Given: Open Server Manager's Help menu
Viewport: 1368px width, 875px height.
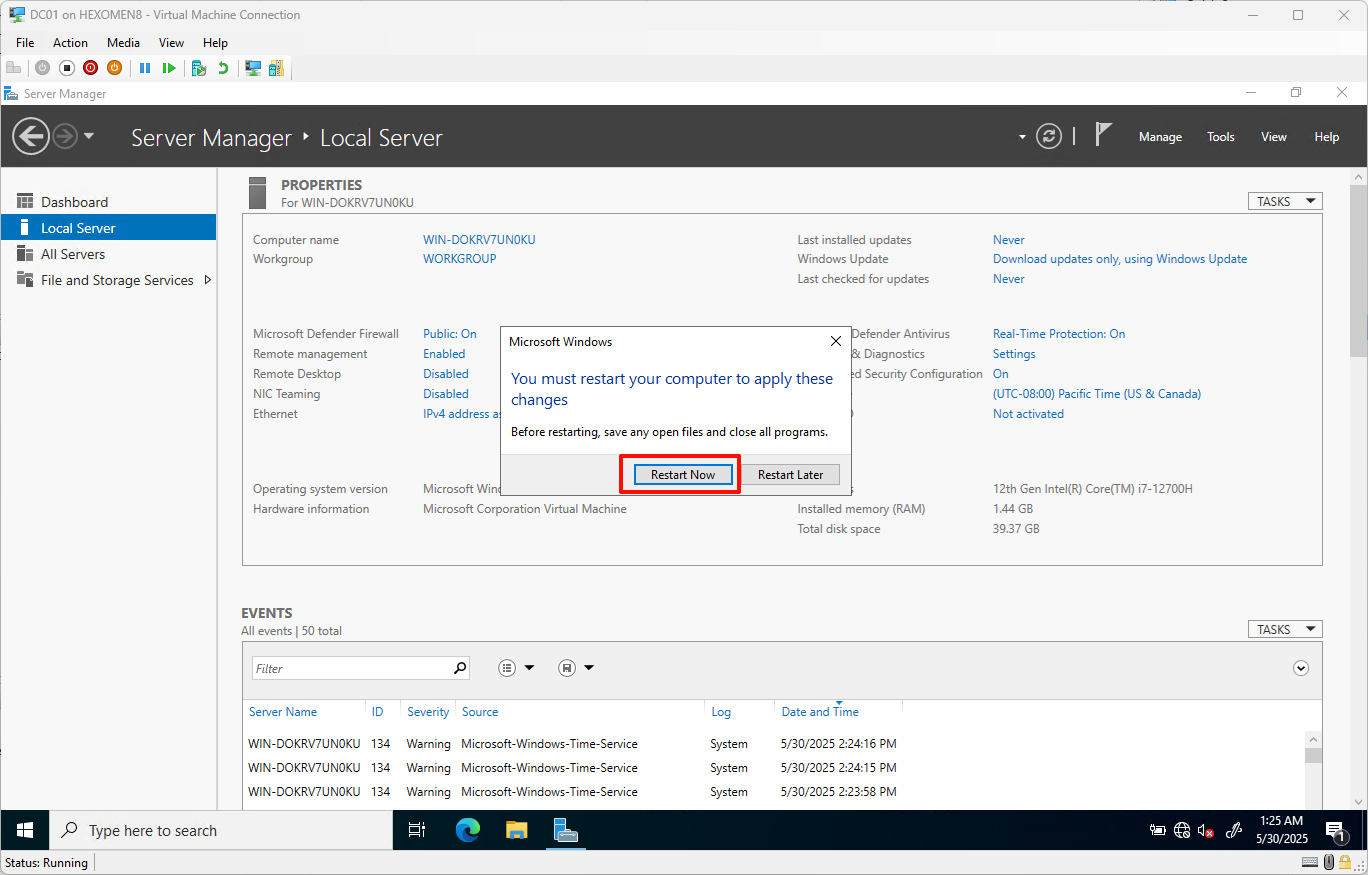Looking at the screenshot, I should [1327, 137].
